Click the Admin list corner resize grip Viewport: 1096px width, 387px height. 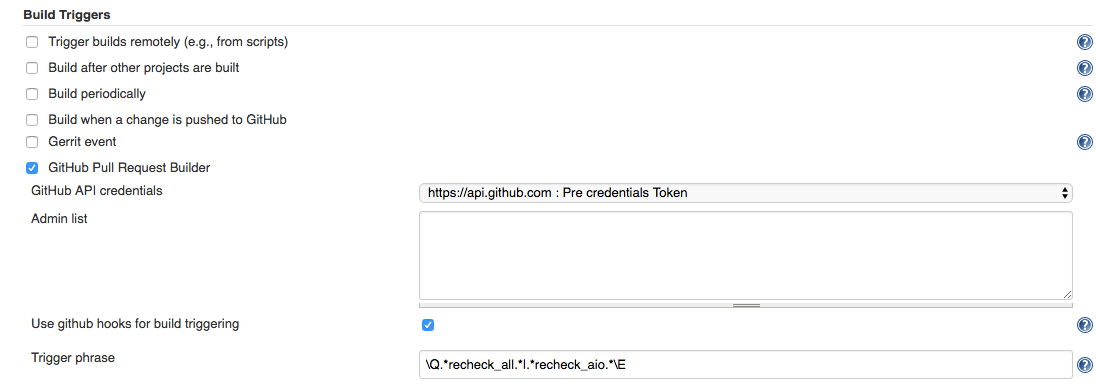pyautogui.click(x=1067, y=295)
